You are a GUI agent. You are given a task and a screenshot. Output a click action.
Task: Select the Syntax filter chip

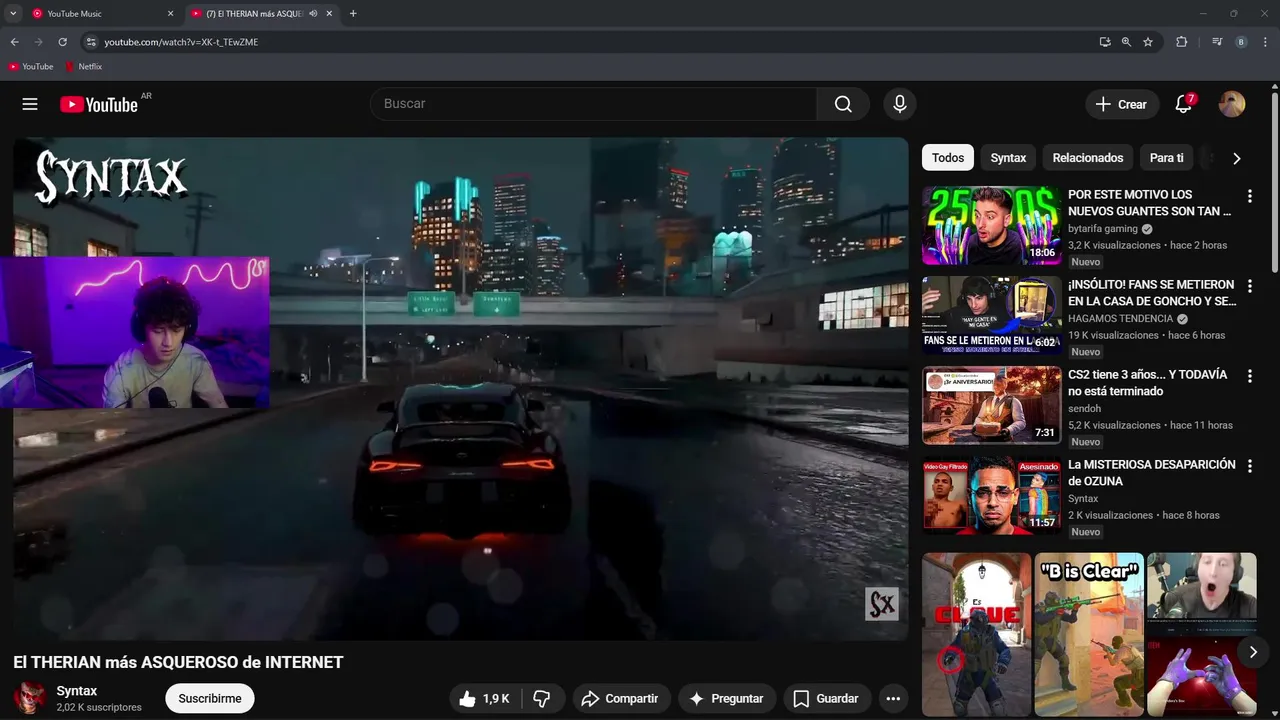coord(1008,158)
